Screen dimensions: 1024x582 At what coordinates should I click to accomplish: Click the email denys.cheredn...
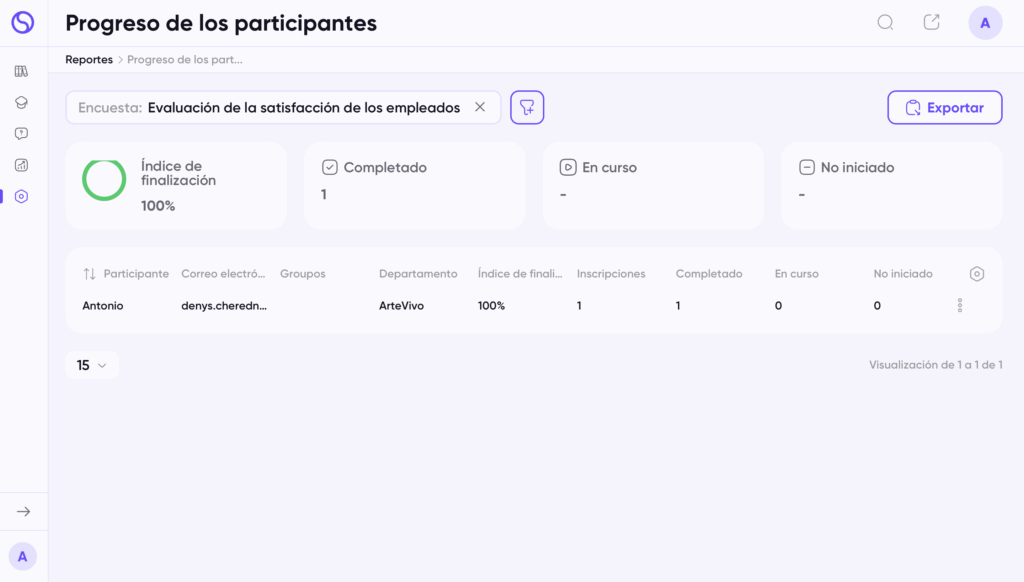tap(224, 306)
